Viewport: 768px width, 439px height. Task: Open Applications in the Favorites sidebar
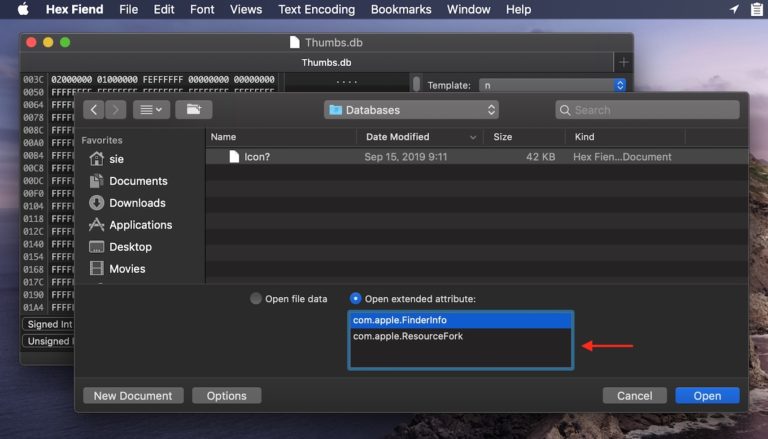tap(140, 225)
